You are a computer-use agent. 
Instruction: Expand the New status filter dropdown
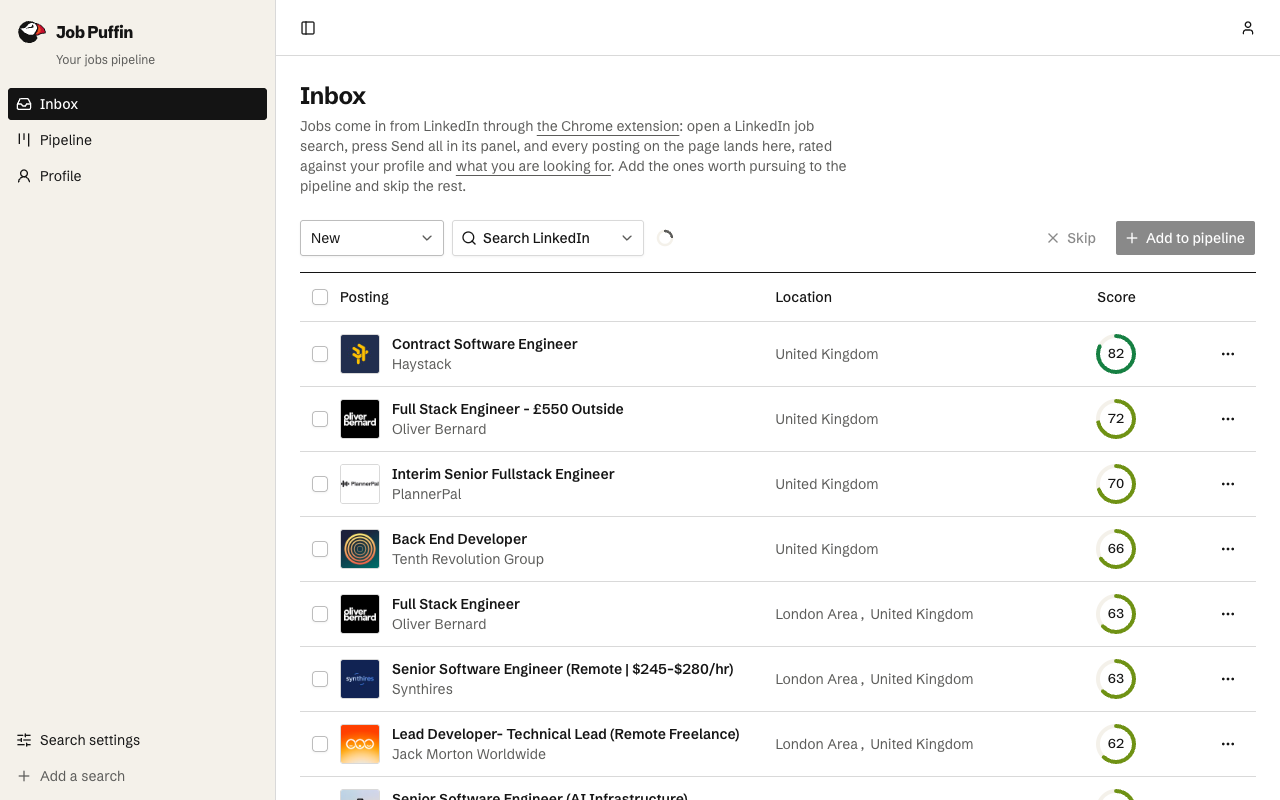tap(372, 238)
